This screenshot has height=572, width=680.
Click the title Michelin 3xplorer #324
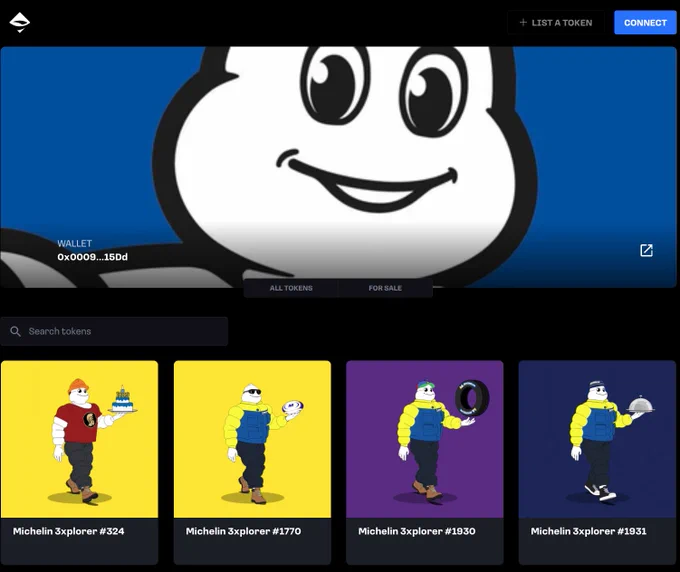point(69,531)
